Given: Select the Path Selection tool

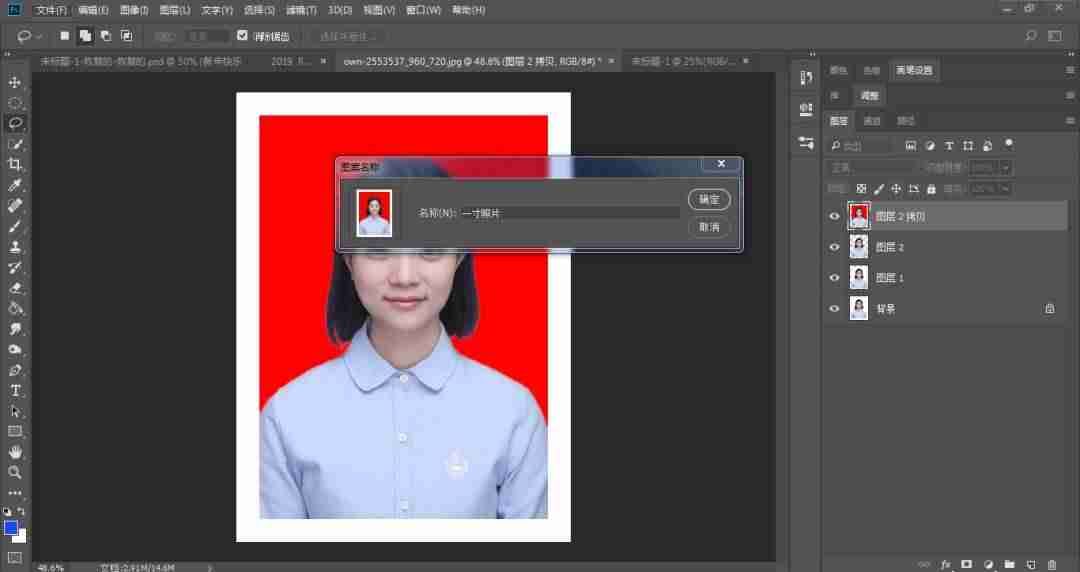Looking at the screenshot, I should [14, 411].
